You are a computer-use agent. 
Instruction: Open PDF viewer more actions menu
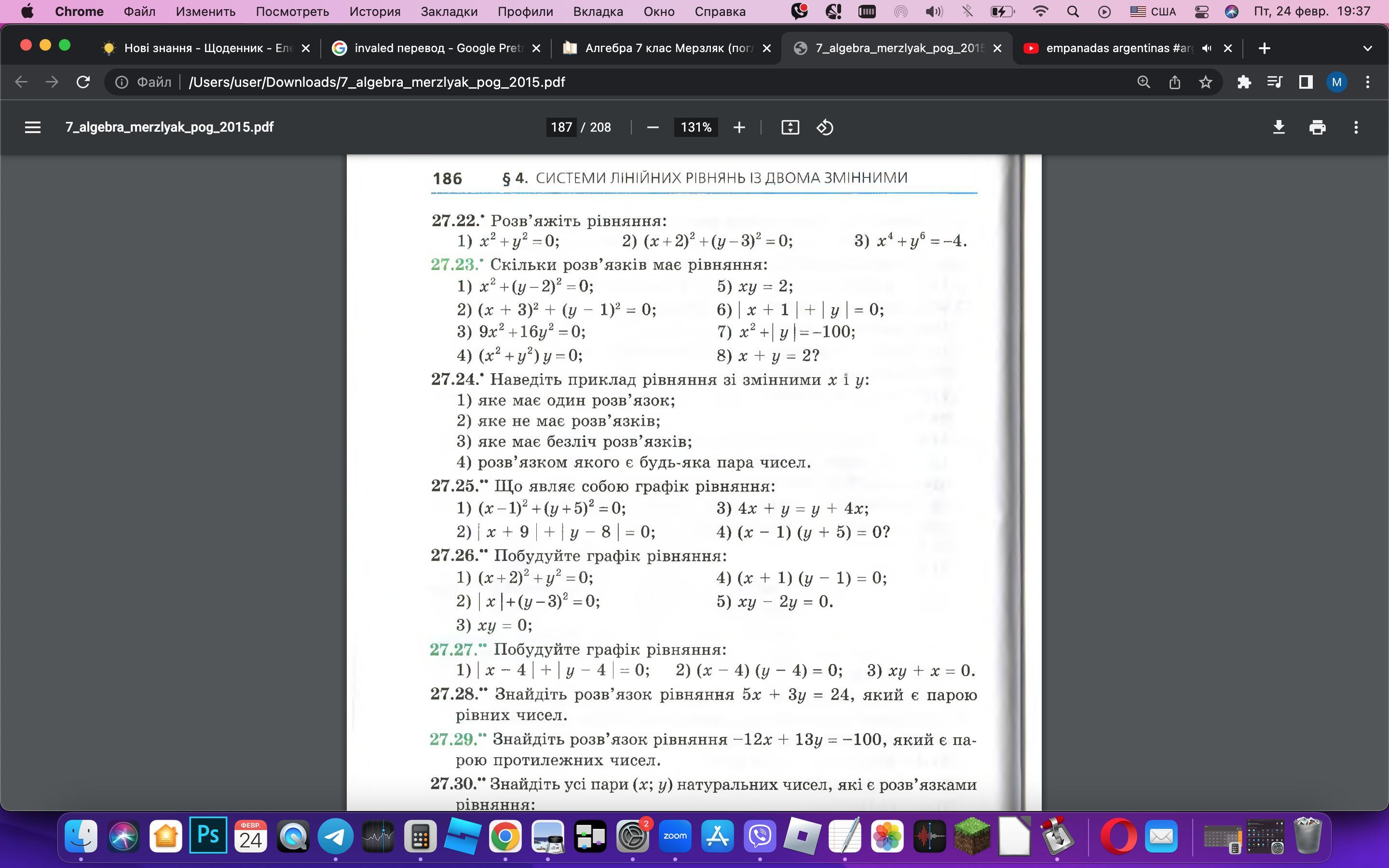coord(1356,127)
